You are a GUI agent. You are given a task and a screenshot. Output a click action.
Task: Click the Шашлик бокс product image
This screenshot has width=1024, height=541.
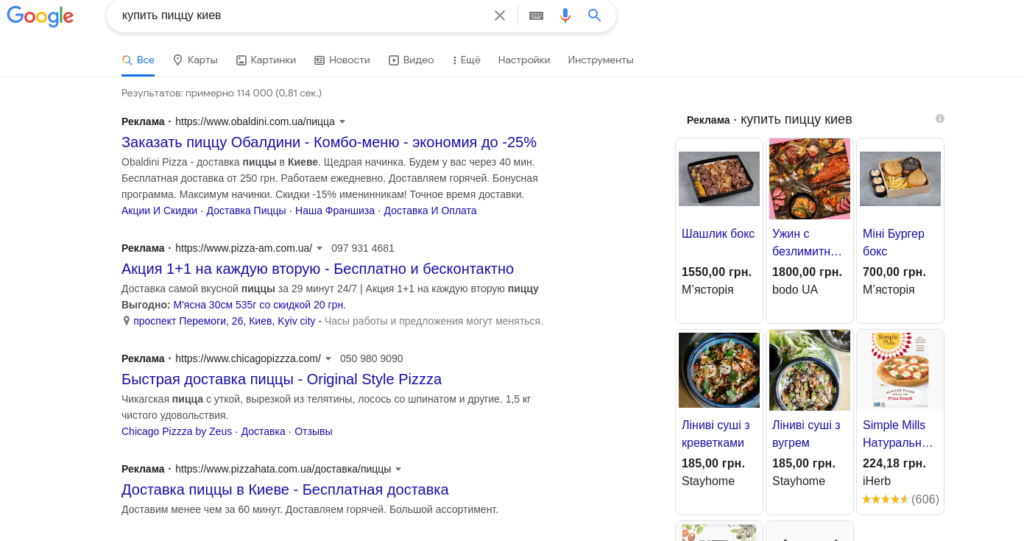point(719,178)
